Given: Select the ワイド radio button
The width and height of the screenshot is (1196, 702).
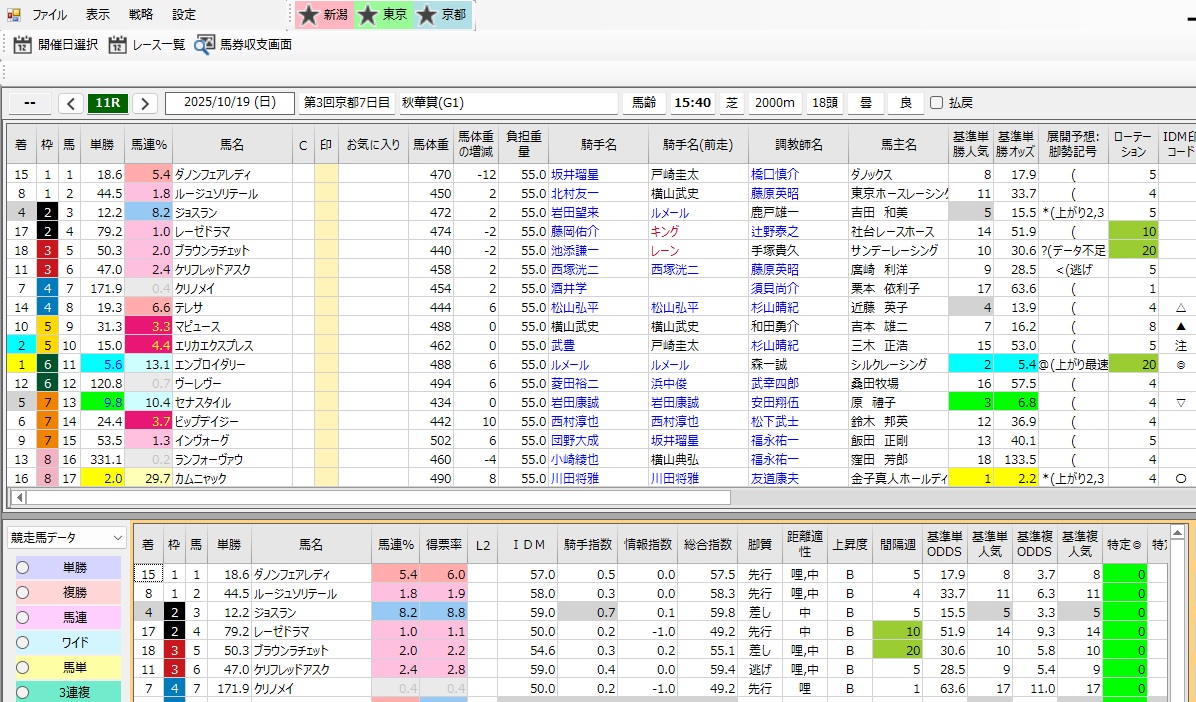Looking at the screenshot, I should click(23, 643).
